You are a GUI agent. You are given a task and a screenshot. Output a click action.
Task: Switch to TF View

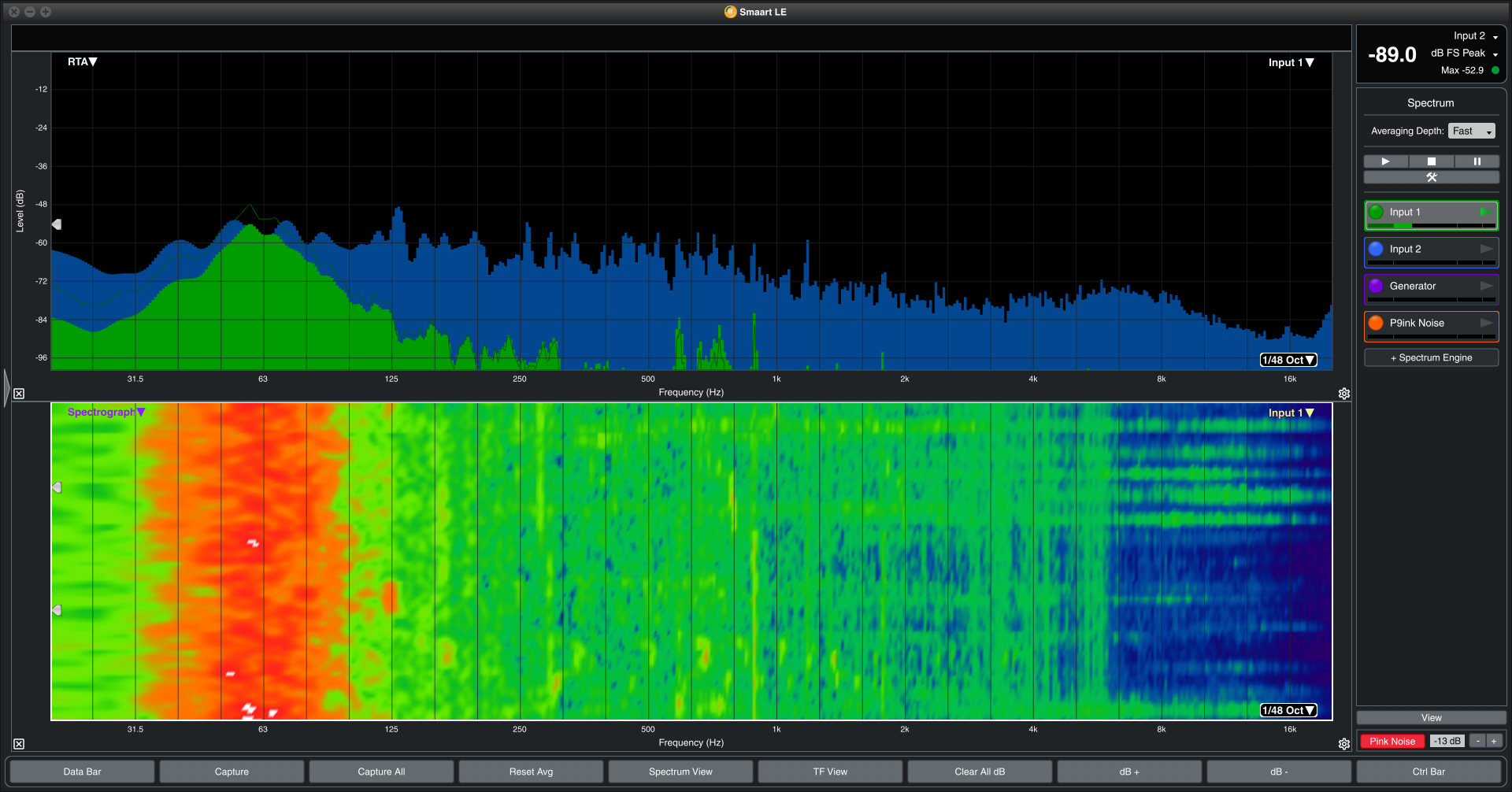pos(830,772)
